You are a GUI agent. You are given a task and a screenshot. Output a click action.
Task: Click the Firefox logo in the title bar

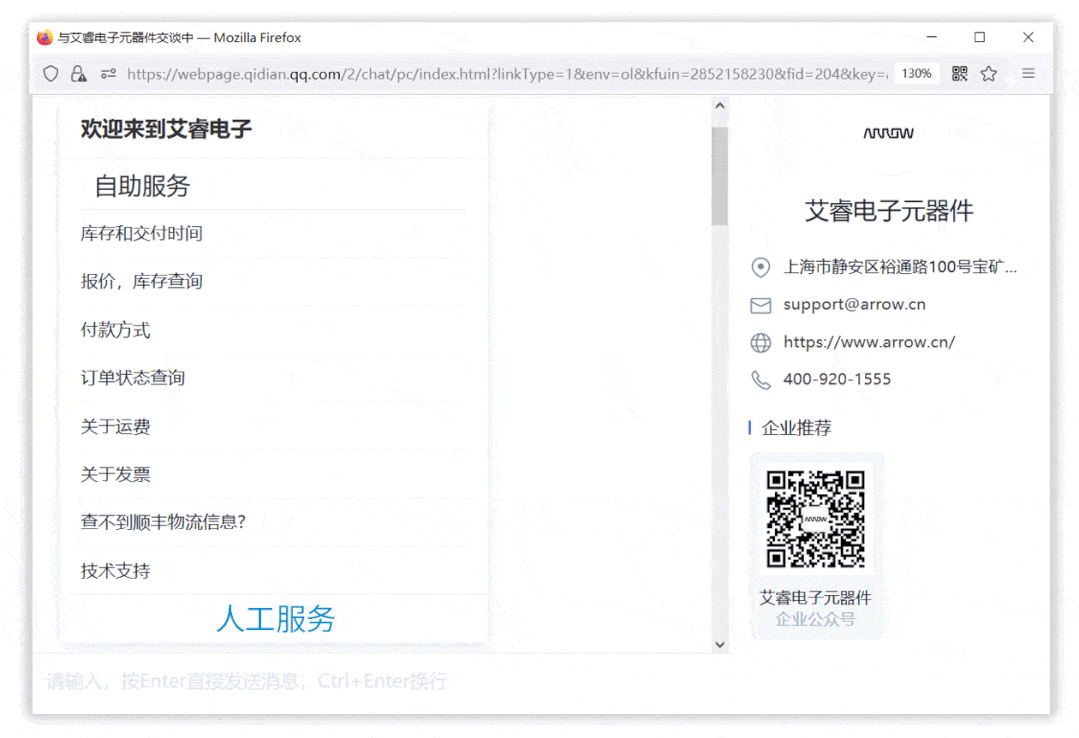pyautogui.click(x=45, y=37)
